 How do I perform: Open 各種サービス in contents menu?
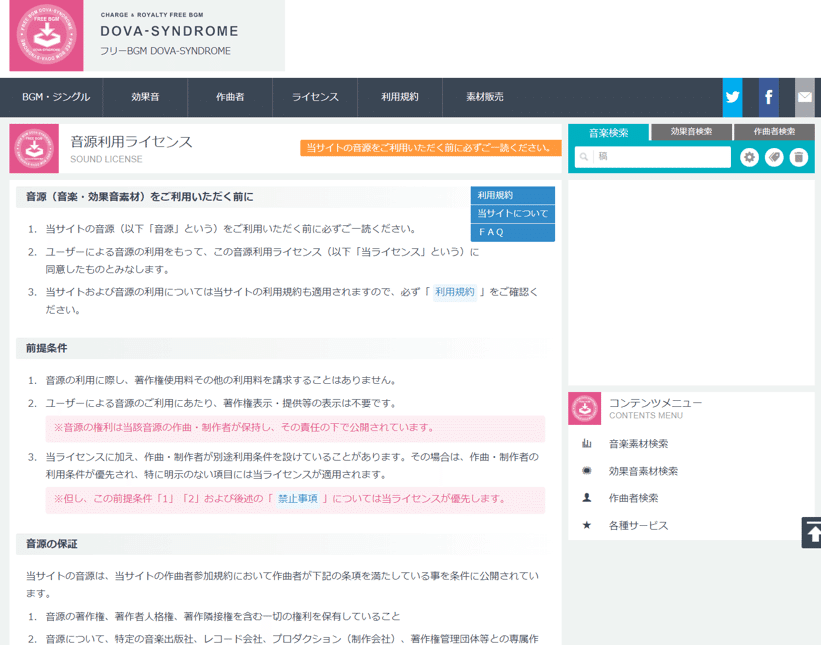[638, 526]
